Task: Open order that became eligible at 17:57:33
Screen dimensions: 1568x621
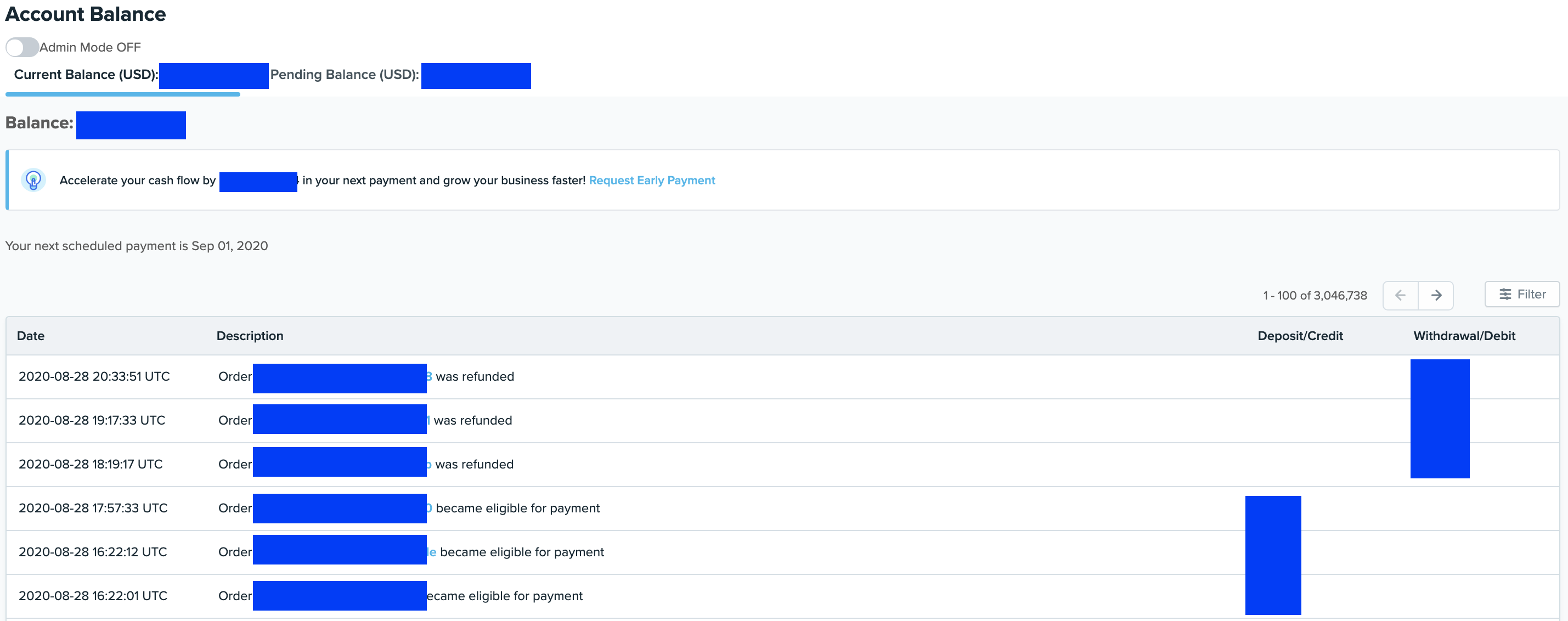Action: coord(428,508)
